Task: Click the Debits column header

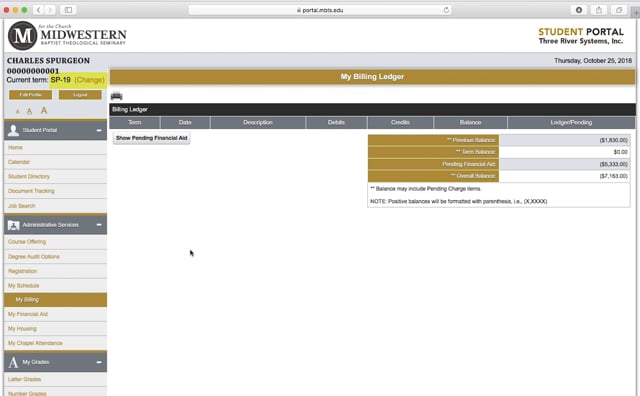Action: (x=336, y=122)
